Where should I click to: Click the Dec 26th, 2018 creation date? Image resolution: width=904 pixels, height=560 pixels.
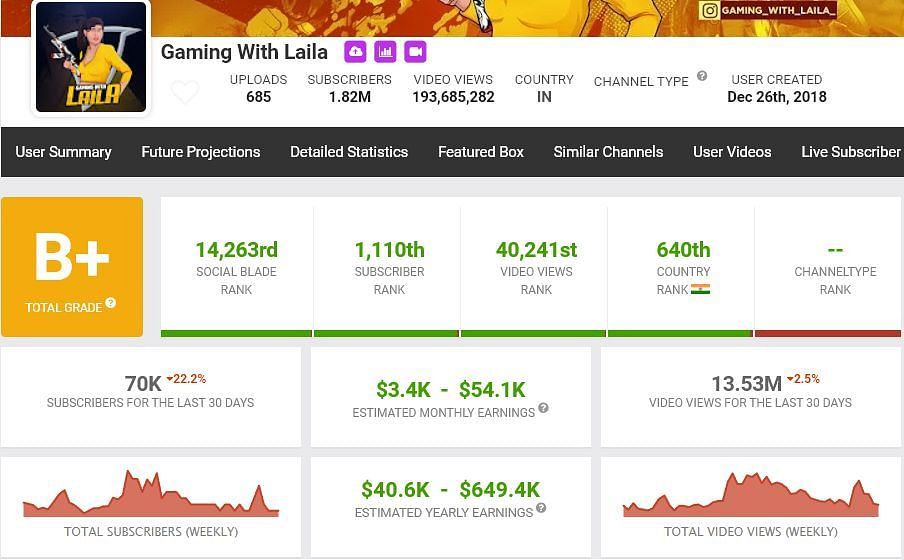point(777,97)
